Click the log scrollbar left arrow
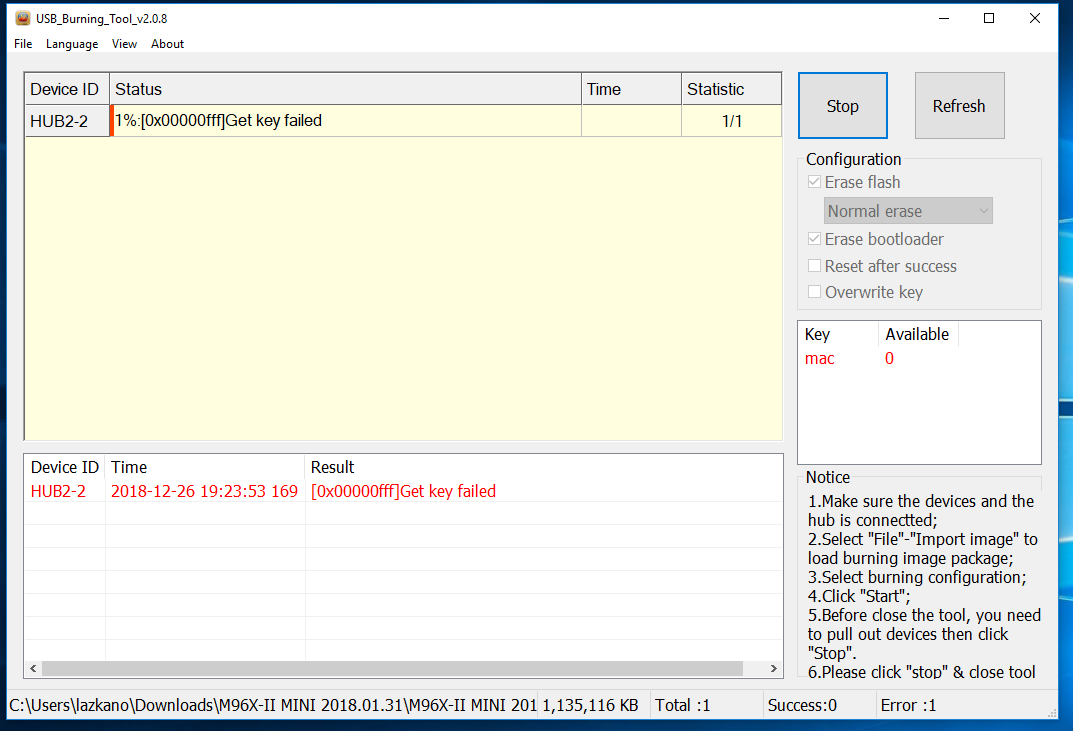Viewport: 1073px width, 731px height. coord(34,669)
